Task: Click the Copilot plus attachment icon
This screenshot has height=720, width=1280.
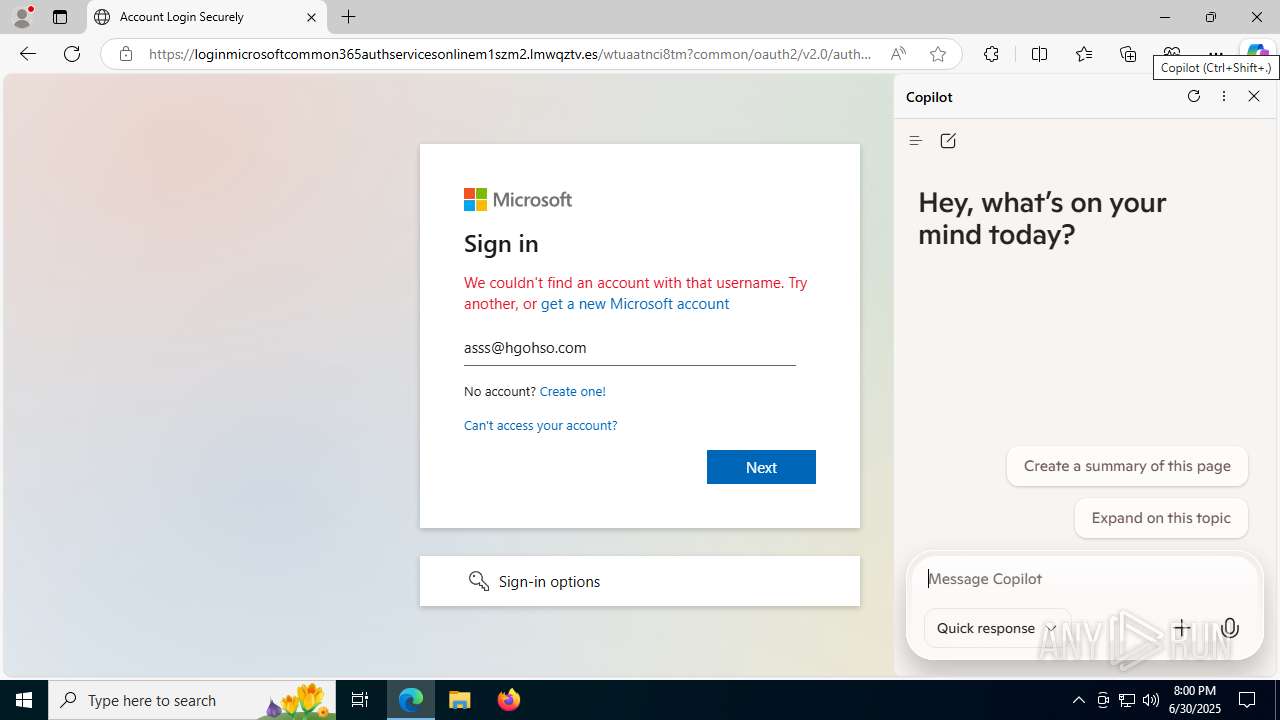Action: pyautogui.click(x=1182, y=628)
